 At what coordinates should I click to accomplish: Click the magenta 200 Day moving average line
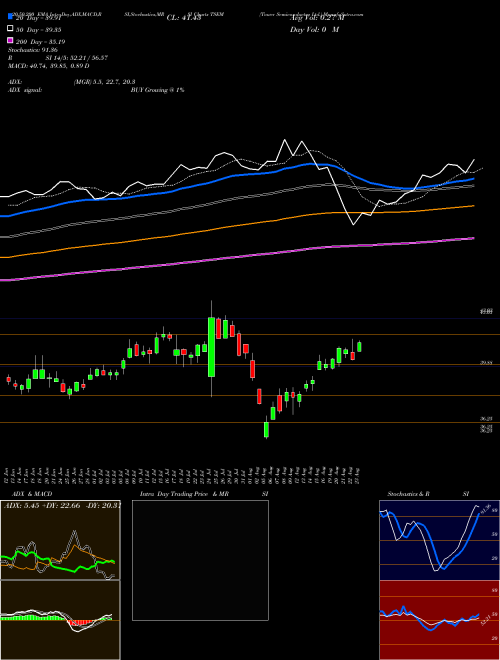[237, 259]
